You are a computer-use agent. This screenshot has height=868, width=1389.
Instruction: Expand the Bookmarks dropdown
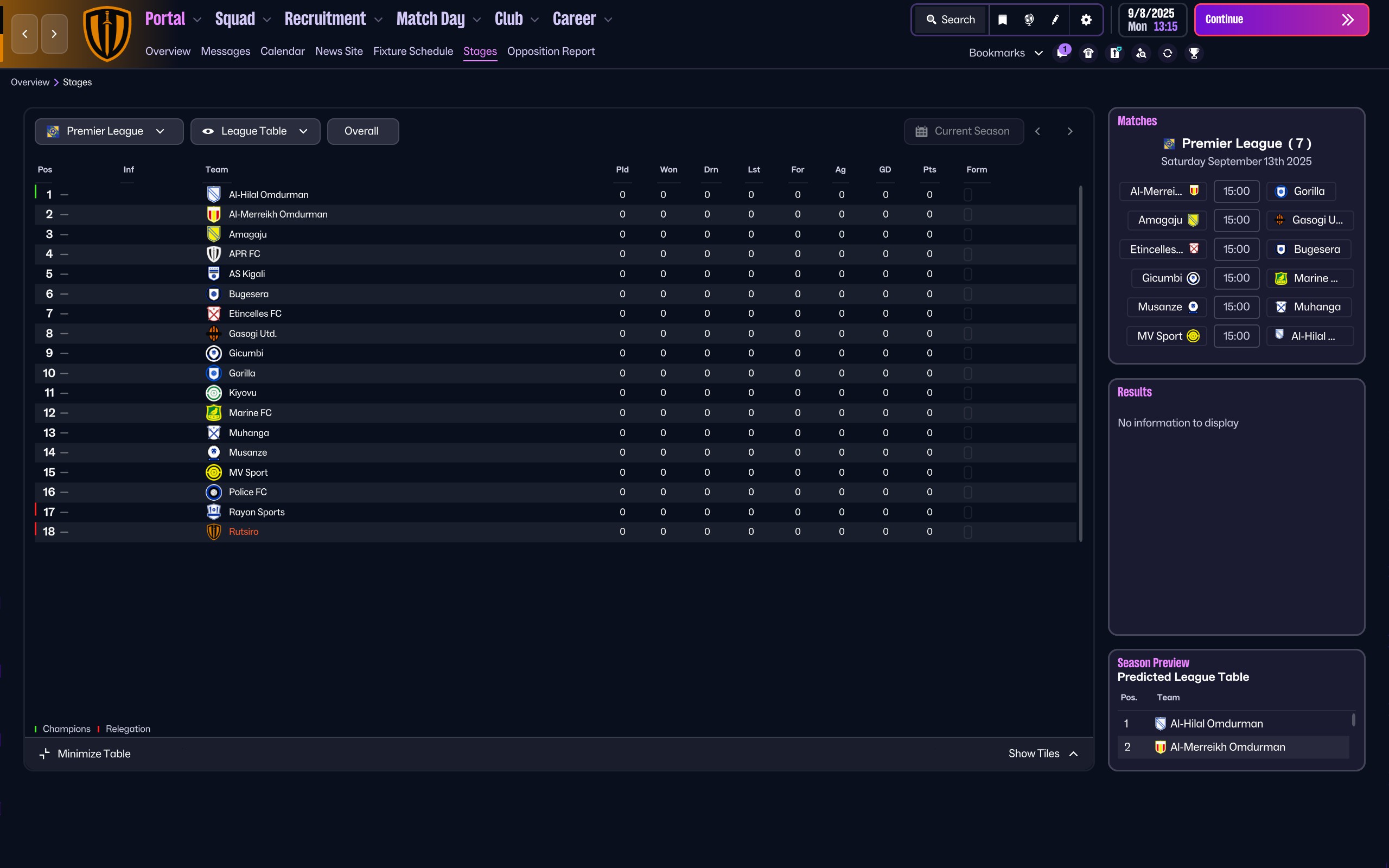click(1005, 53)
